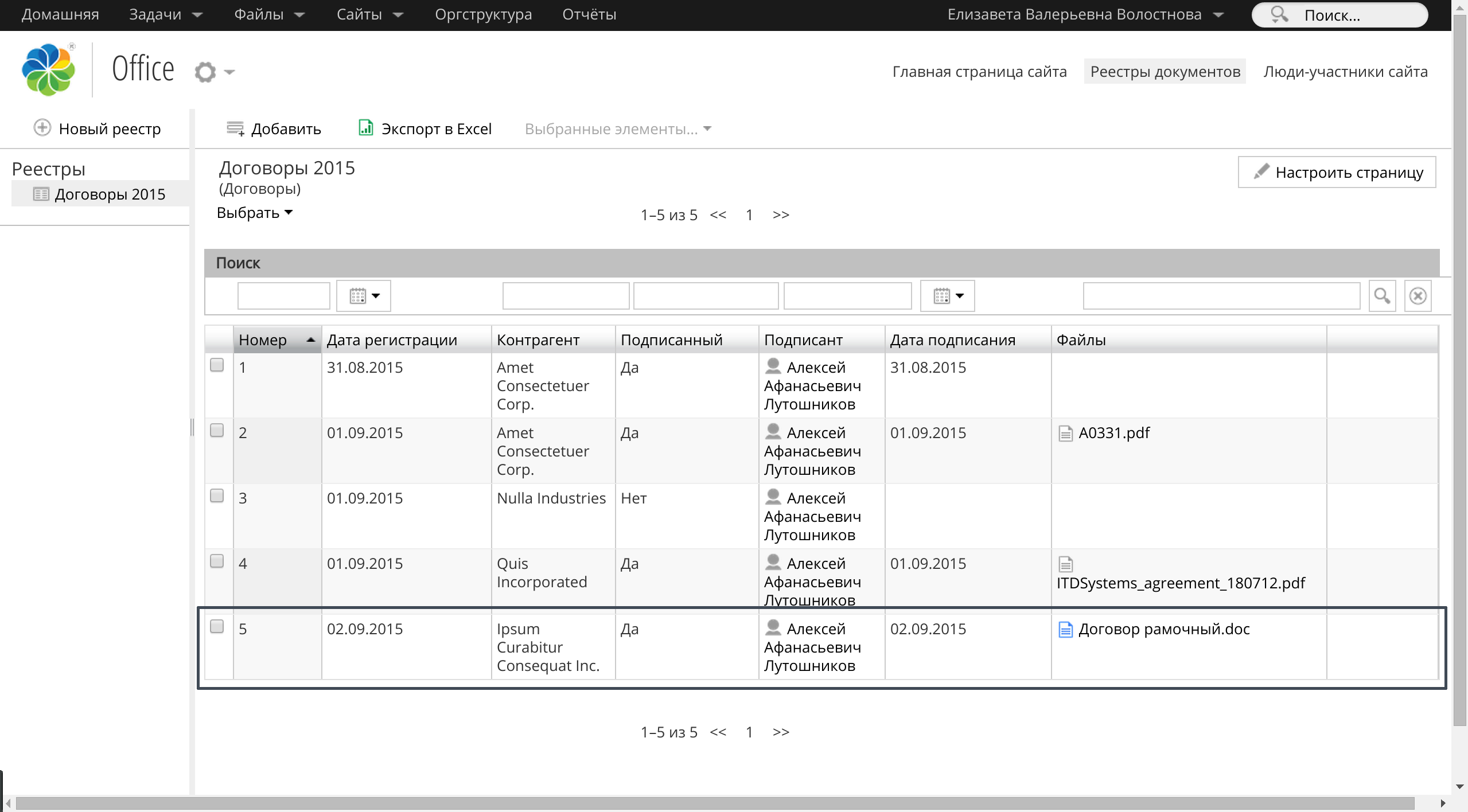
Task: Switch to Люди-участники сайта tab
Action: click(1345, 72)
